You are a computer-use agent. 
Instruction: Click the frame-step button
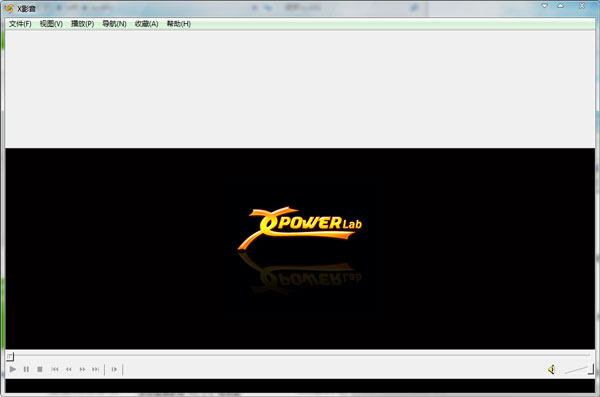[114, 369]
